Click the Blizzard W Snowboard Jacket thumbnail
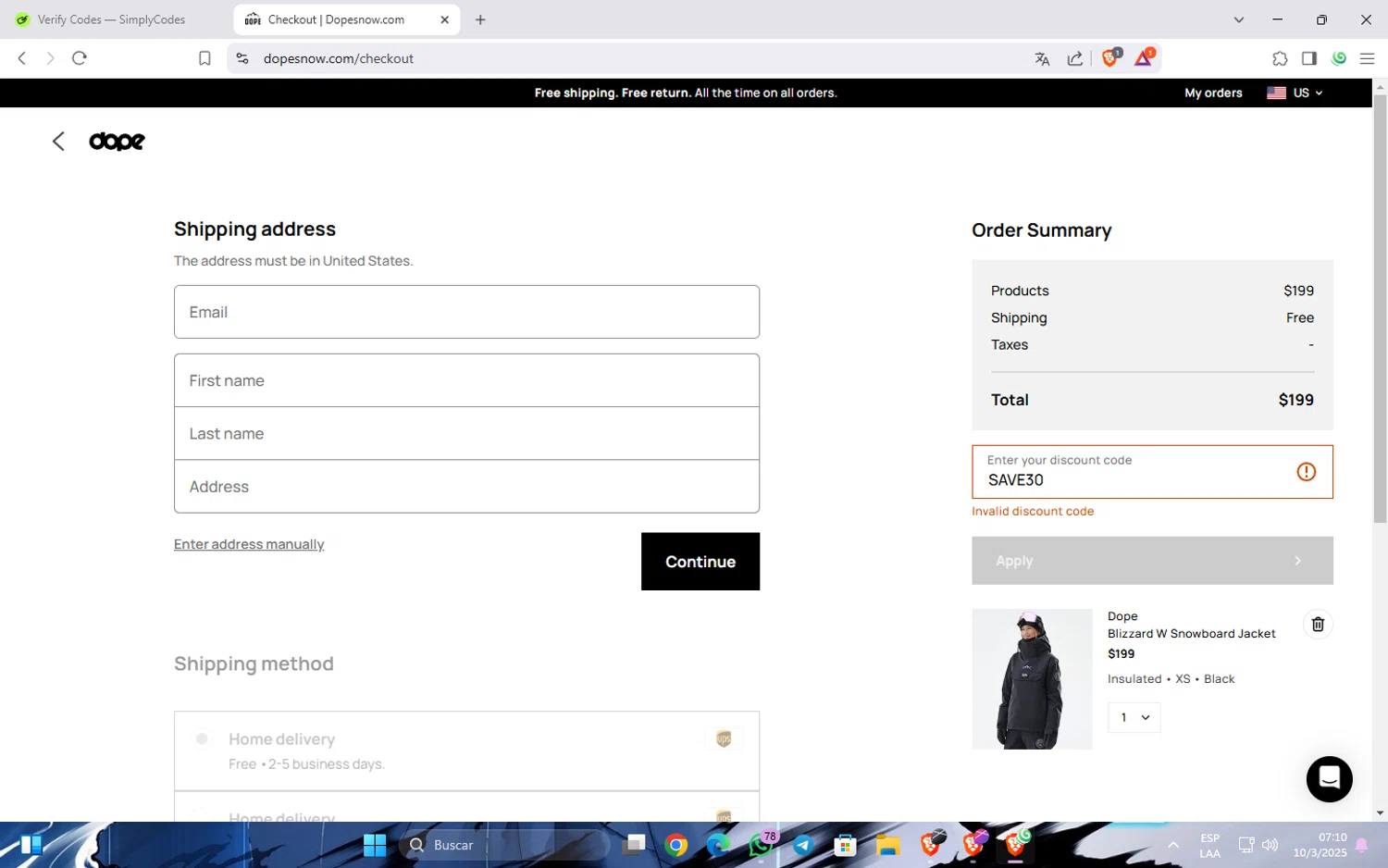This screenshot has width=1388, height=868. 1032,679
